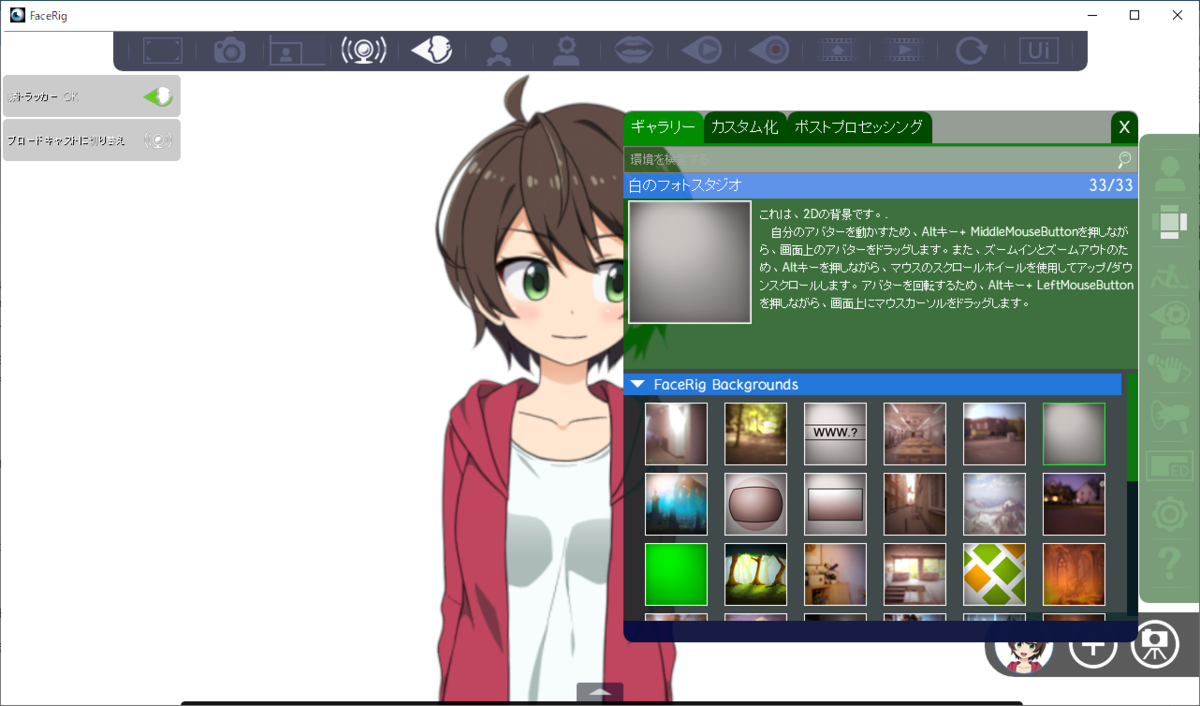
Task: Select the blank screen frame background thumbnail
Action: pos(835,504)
